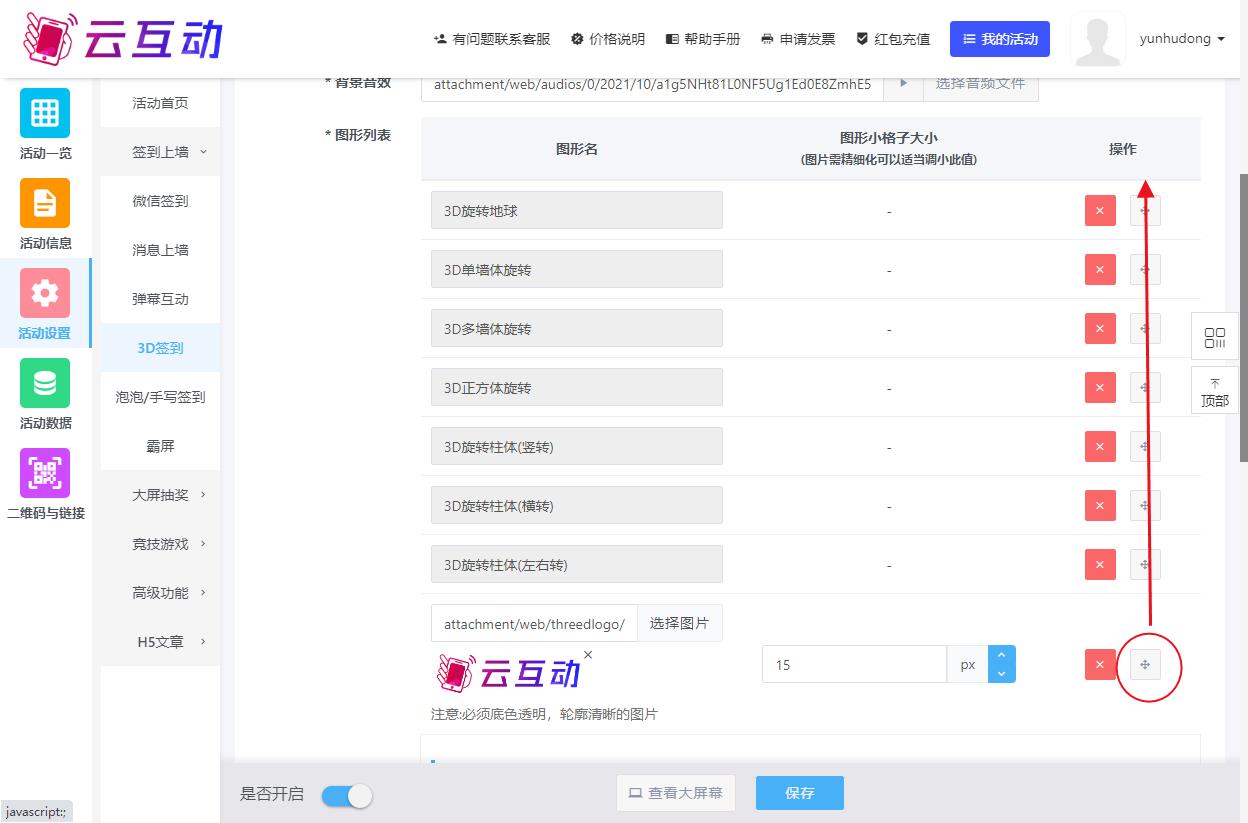Select 微信签到 in the side menu
This screenshot has width=1248, height=823.
point(160,201)
